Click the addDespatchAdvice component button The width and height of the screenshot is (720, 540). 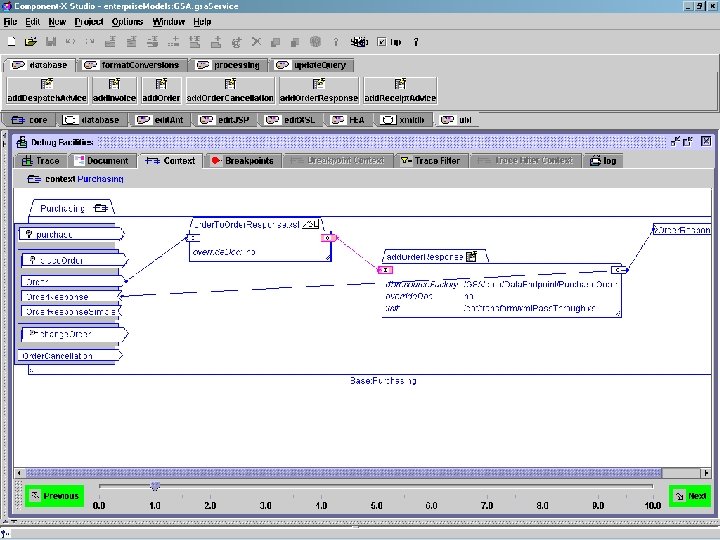[47, 90]
